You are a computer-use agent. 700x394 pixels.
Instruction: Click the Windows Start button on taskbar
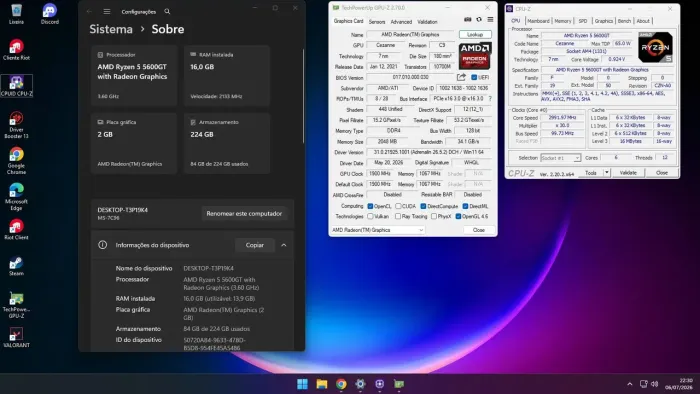click(302, 384)
